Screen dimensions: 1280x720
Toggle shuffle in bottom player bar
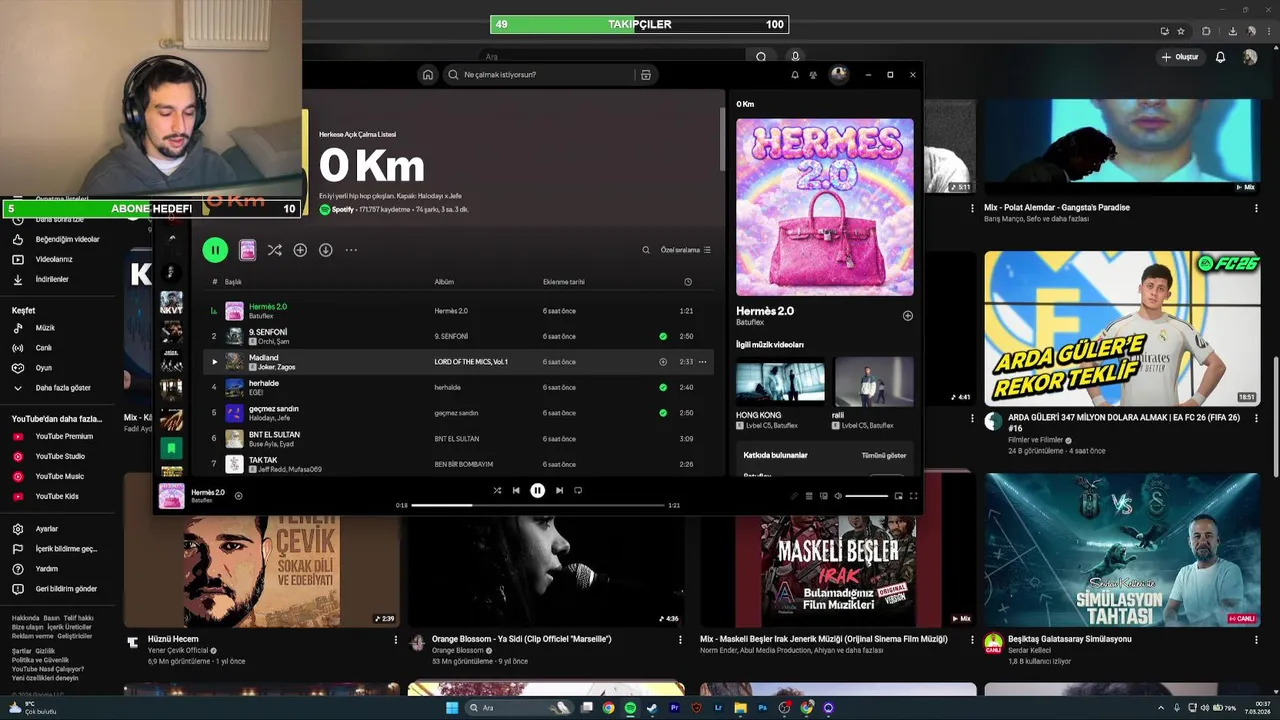coord(497,491)
